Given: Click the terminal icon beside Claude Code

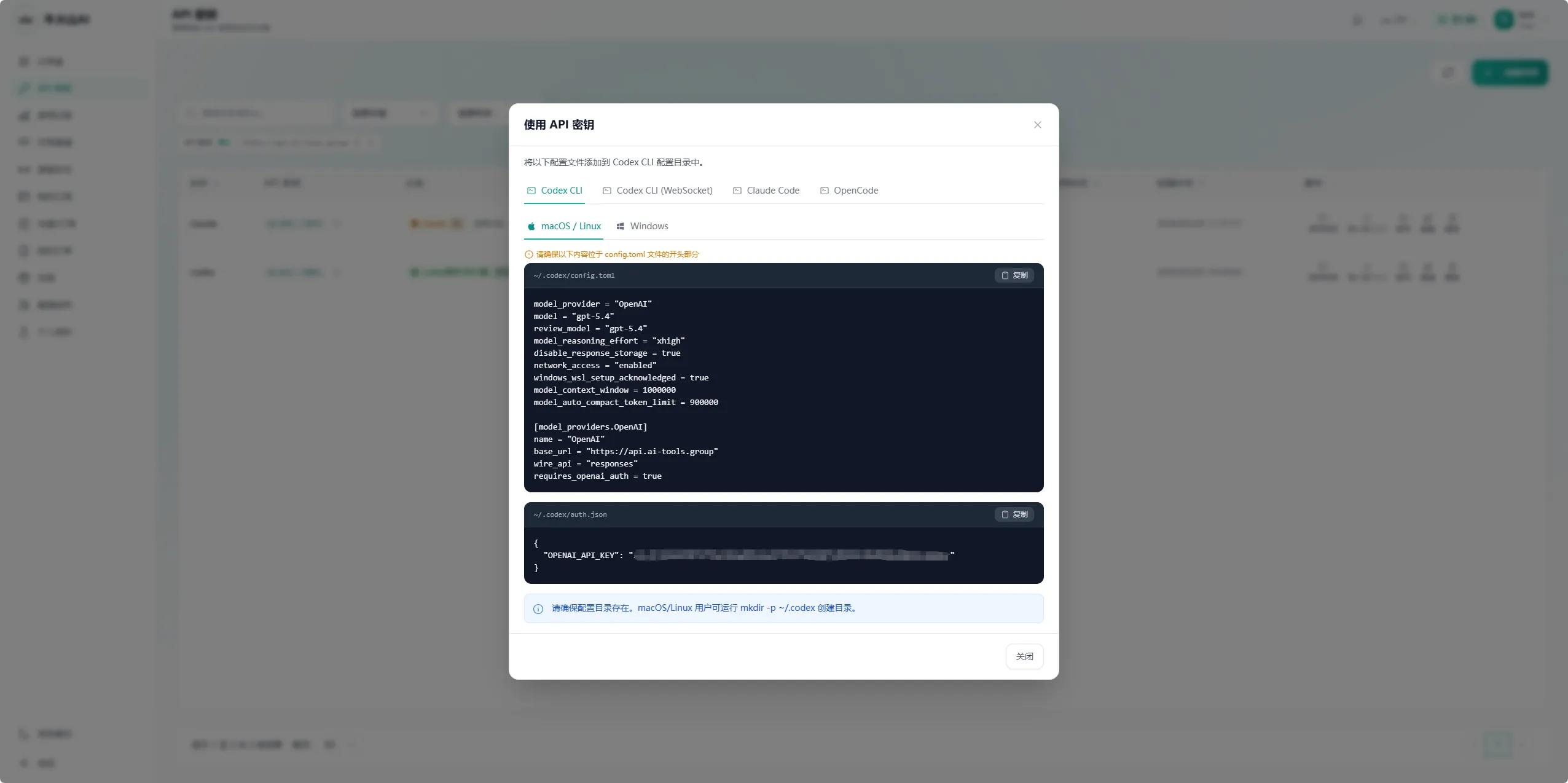Looking at the screenshot, I should point(737,191).
